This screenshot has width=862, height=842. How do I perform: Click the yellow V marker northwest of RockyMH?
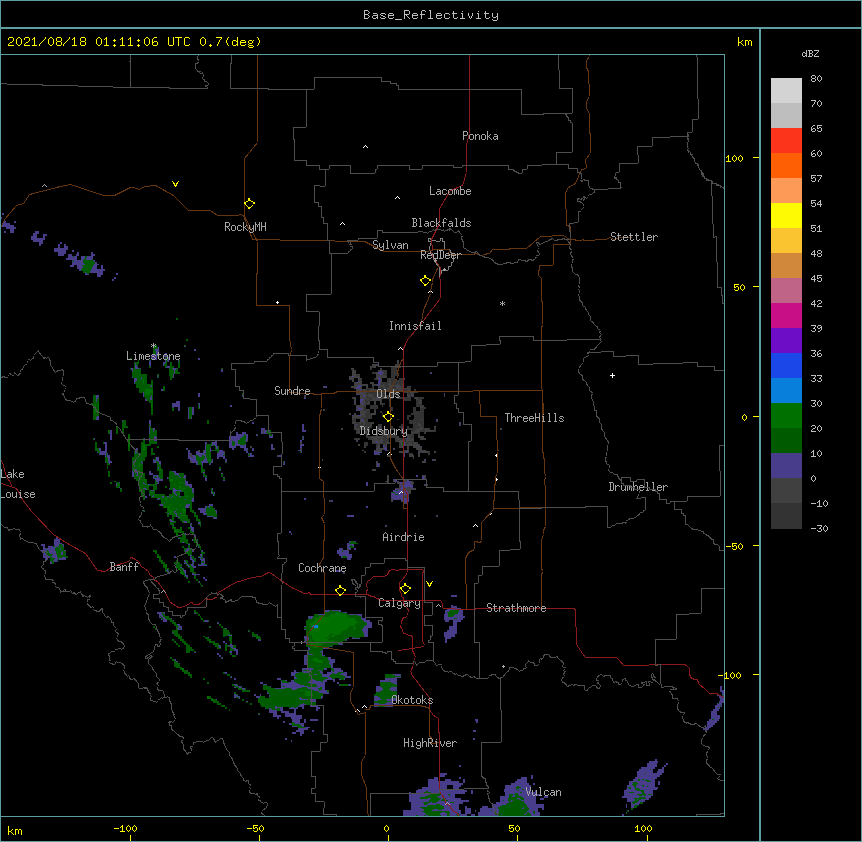tap(175, 184)
